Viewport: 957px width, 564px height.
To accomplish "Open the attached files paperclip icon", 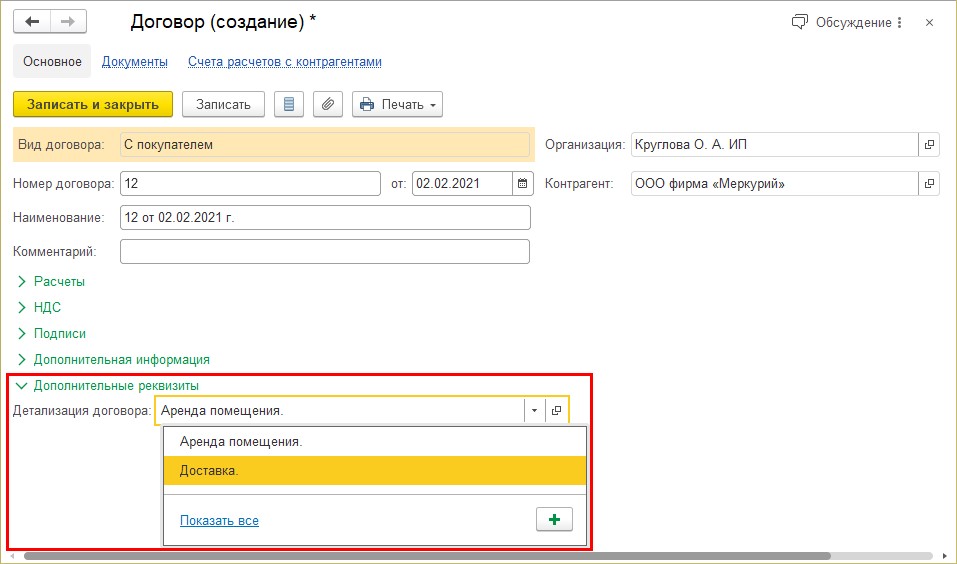I will click(327, 104).
